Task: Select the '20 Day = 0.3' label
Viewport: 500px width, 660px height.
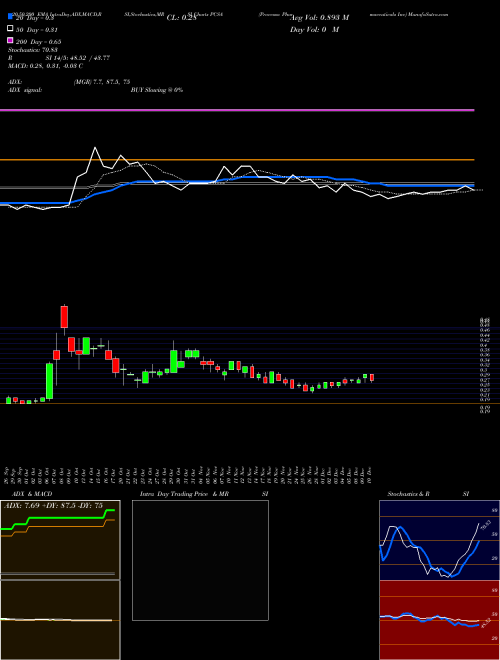Action: 35,19
